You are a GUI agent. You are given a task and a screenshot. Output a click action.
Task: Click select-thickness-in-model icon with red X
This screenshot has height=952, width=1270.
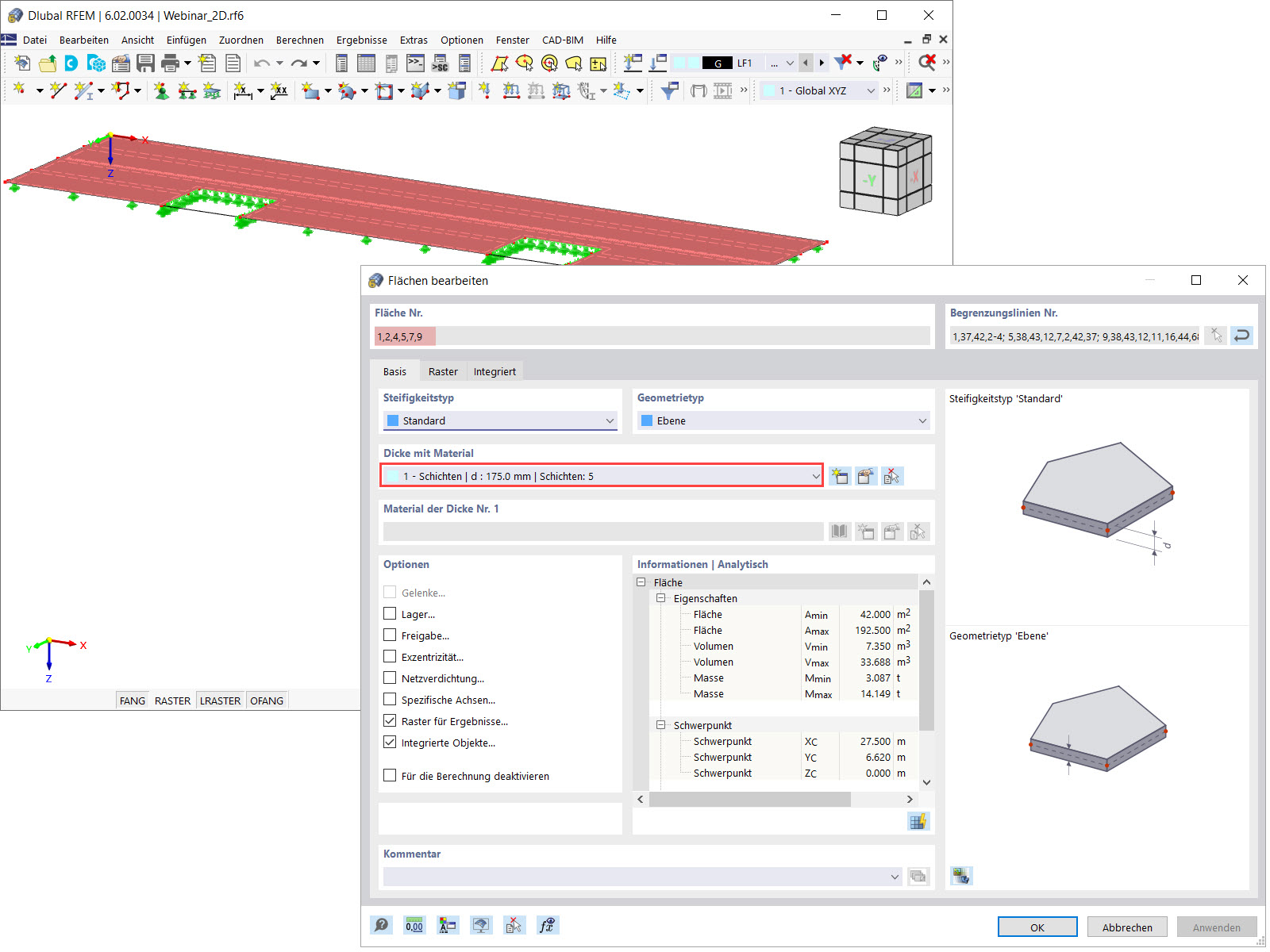coord(892,476)
